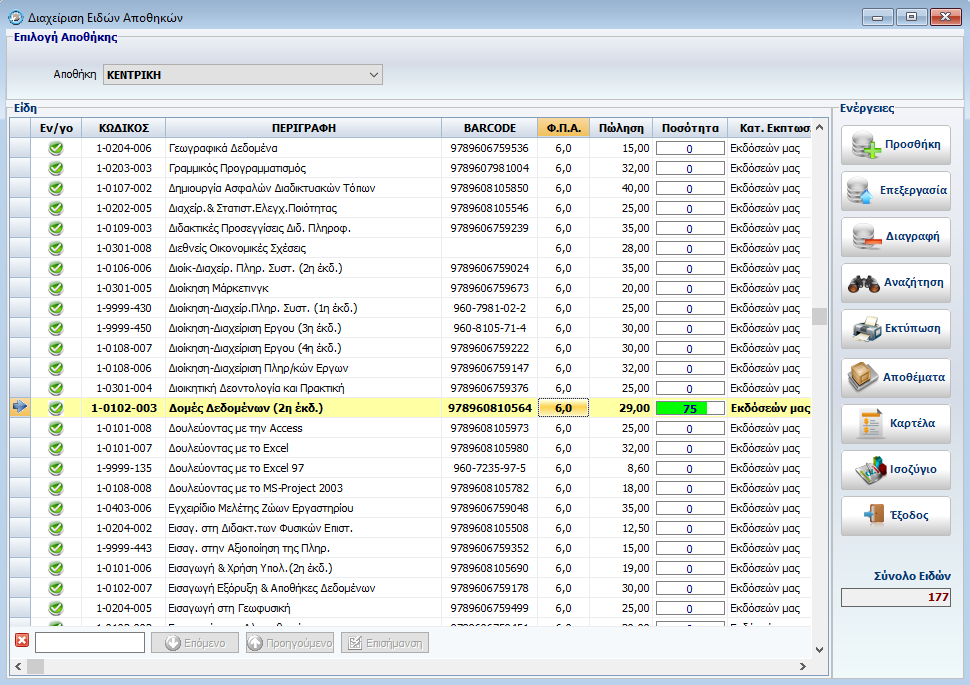Sort by BARCODE column header
This screenshot has height=685, width=970.
point(489,128)
